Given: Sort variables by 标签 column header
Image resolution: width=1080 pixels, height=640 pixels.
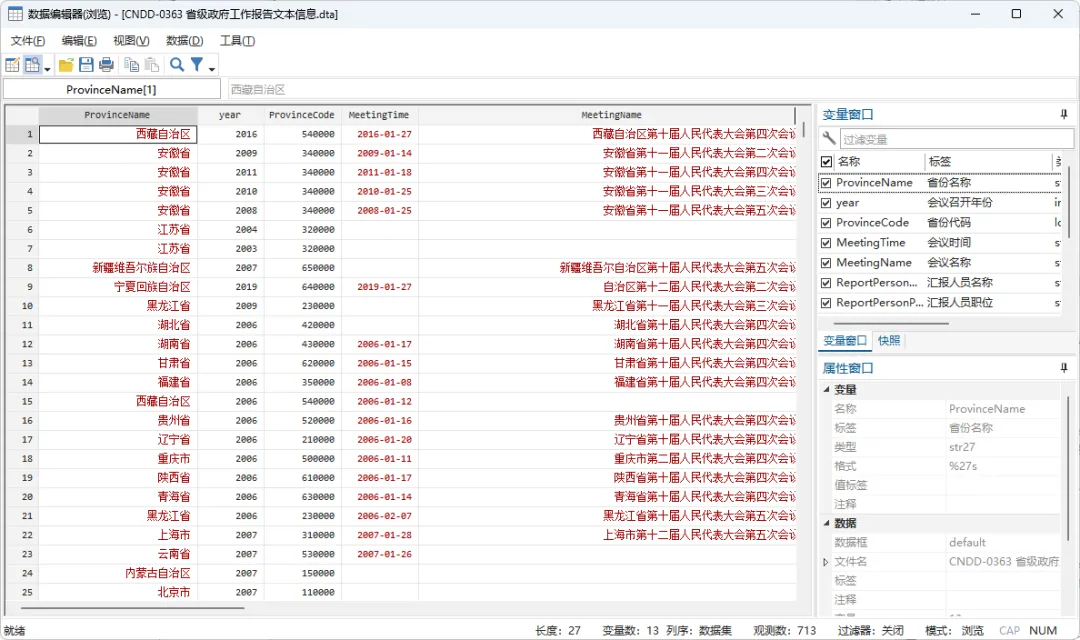Looking at the screenshot, I should point(988,161).
